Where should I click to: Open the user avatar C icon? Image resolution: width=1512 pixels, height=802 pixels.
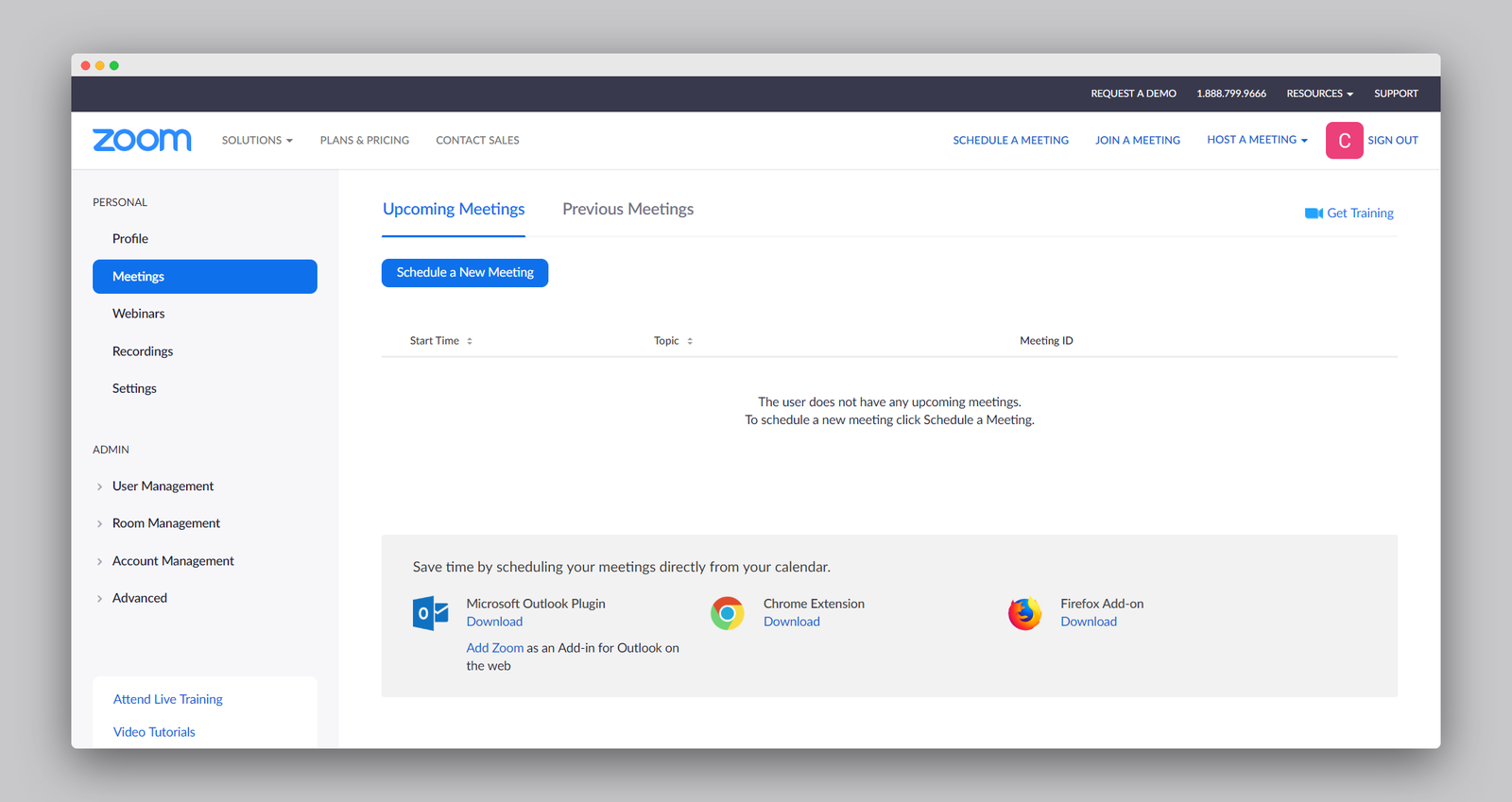pyautogui.click(x=1344, y=141)
